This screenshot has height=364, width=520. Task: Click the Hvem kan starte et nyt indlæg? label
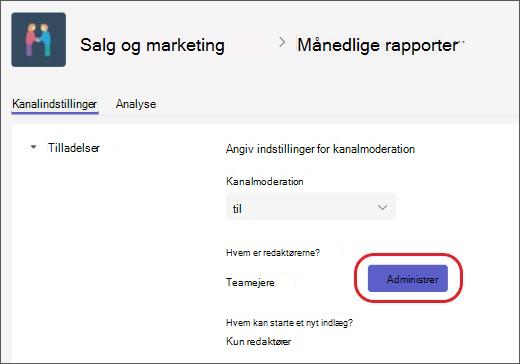(x=289, y=323)
